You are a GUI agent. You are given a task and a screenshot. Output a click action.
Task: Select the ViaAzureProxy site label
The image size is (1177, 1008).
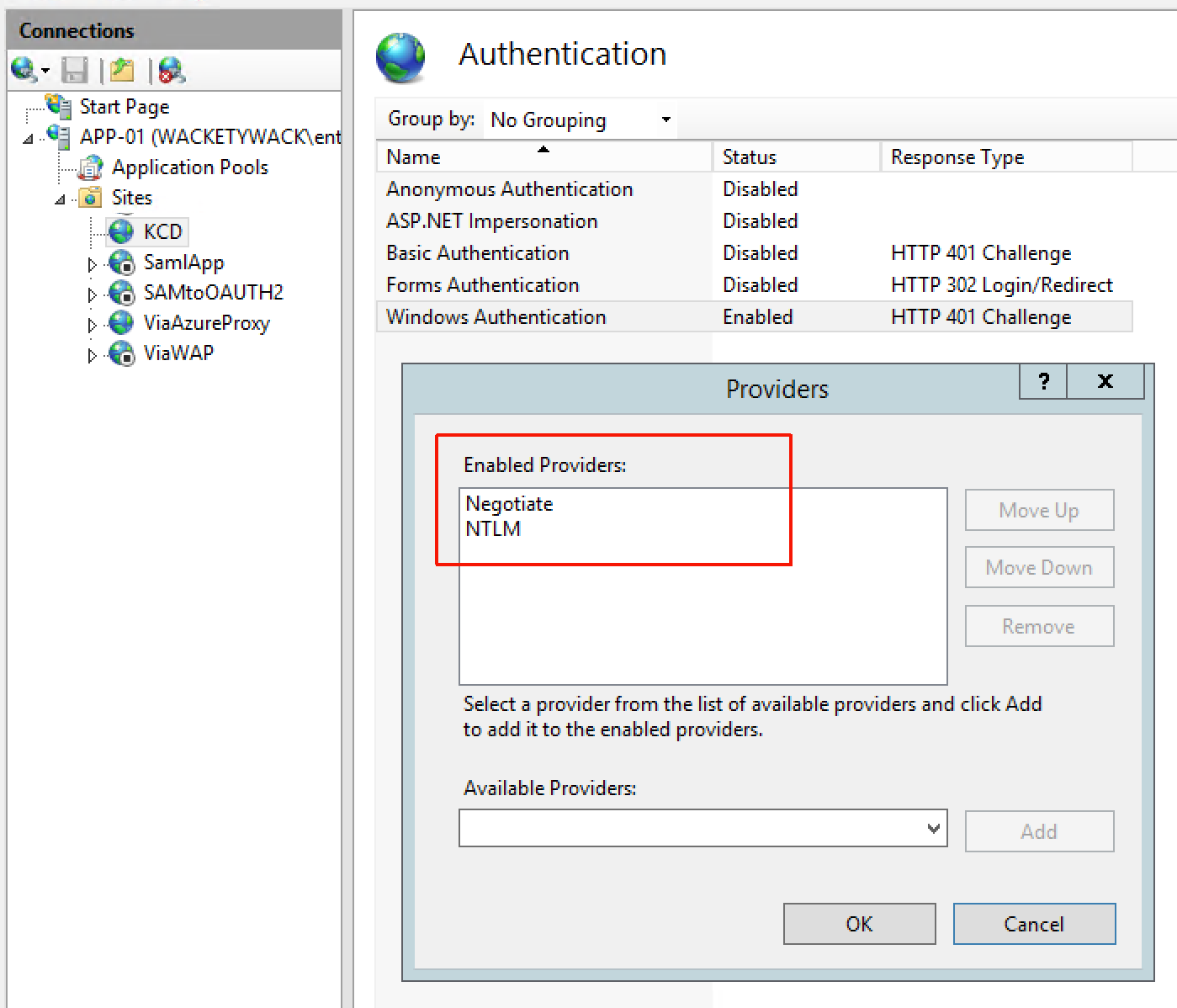(207, 323)
